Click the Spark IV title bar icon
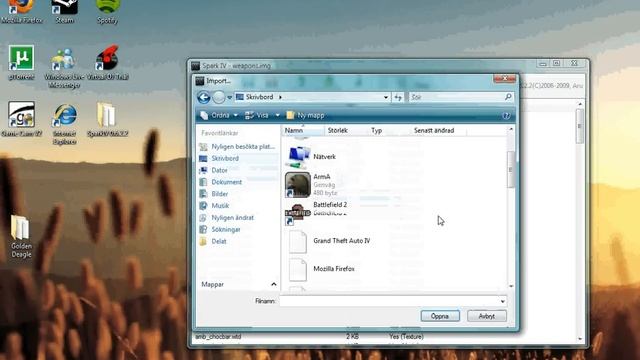This screenshot has width=640, height=360. tap(196, 66)
